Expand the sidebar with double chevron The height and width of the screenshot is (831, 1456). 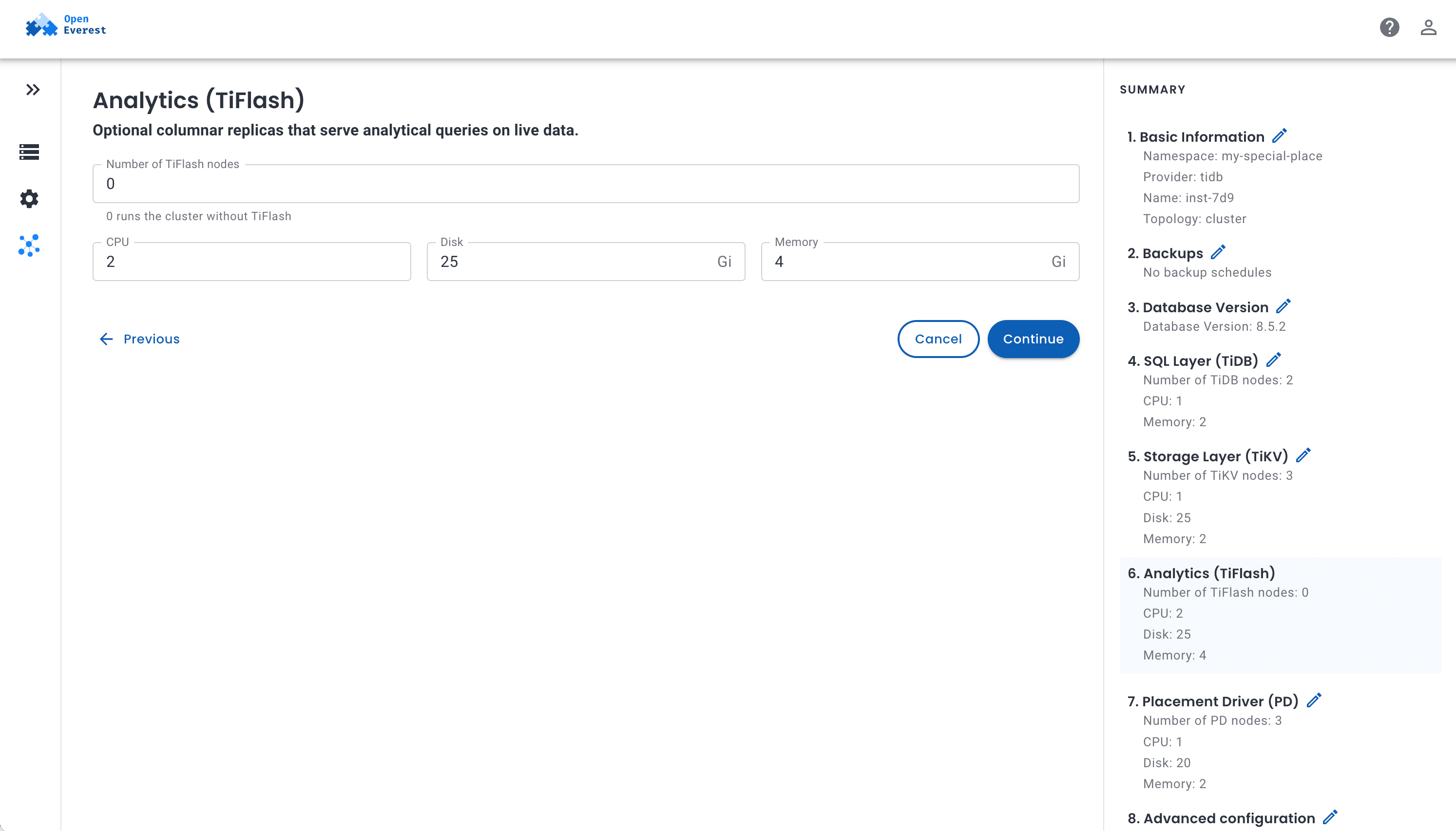[33, 90]
